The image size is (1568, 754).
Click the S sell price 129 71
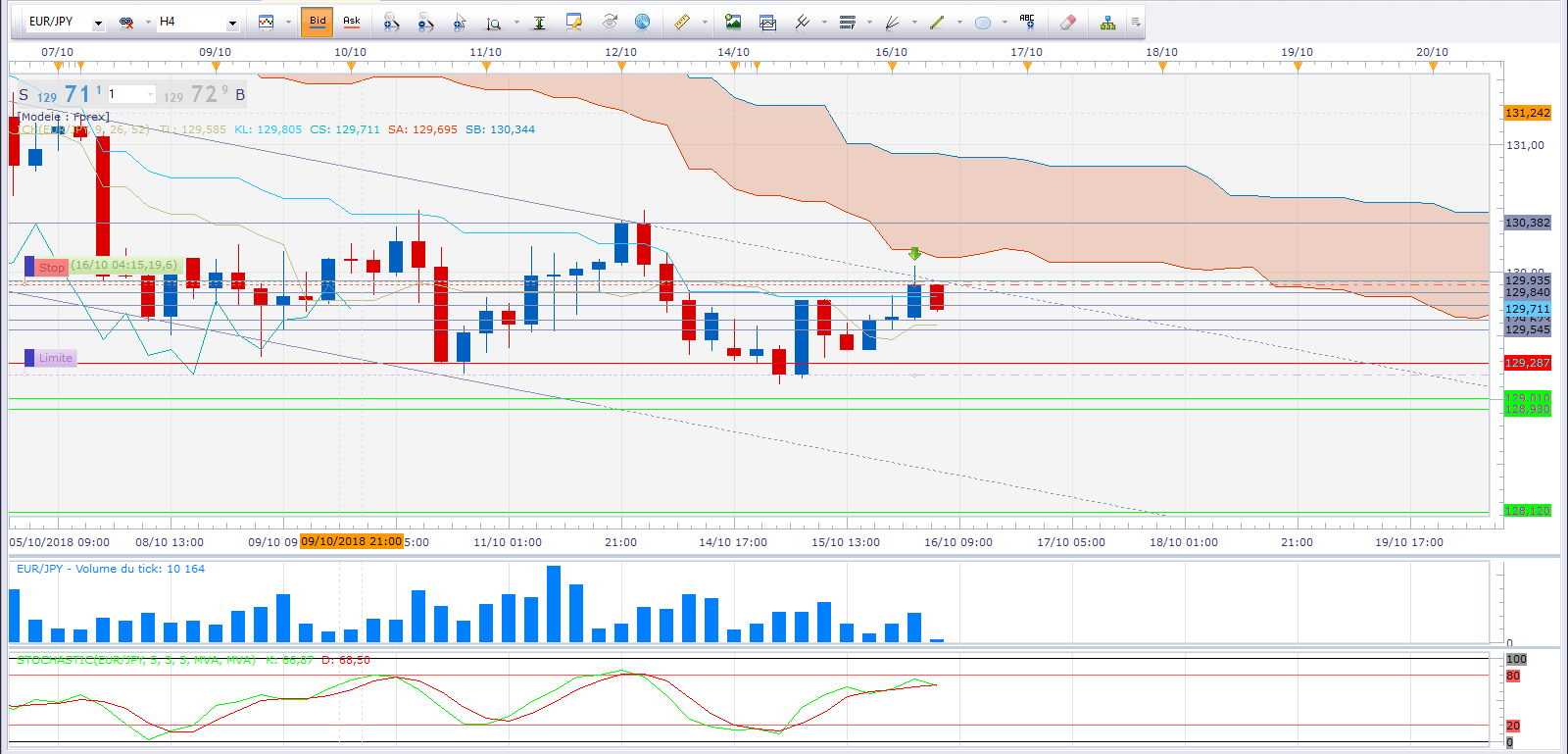[x=59, y=94]
